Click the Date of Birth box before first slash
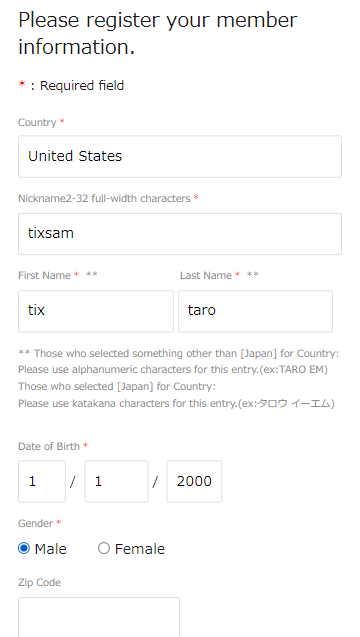Viewport: 360px width, 637px height. (x=42, y=481)
